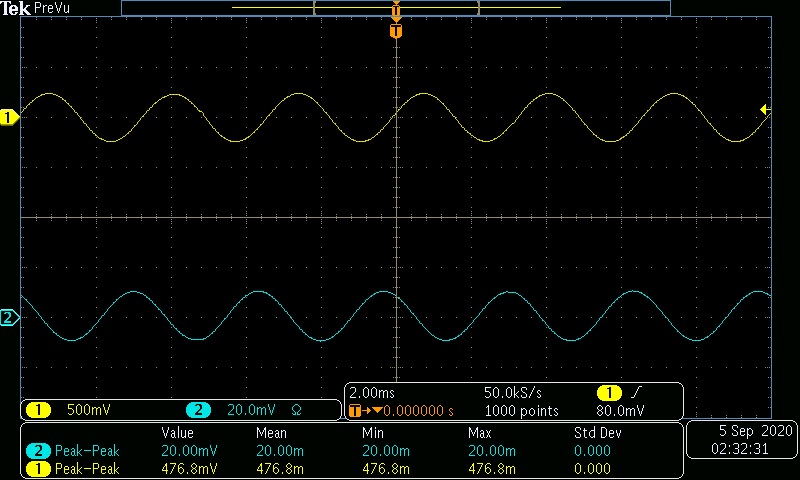The height and width of the screenshot is (480, 800).
Task: Click the 476.8mV value cell
Action: point(189,469)
